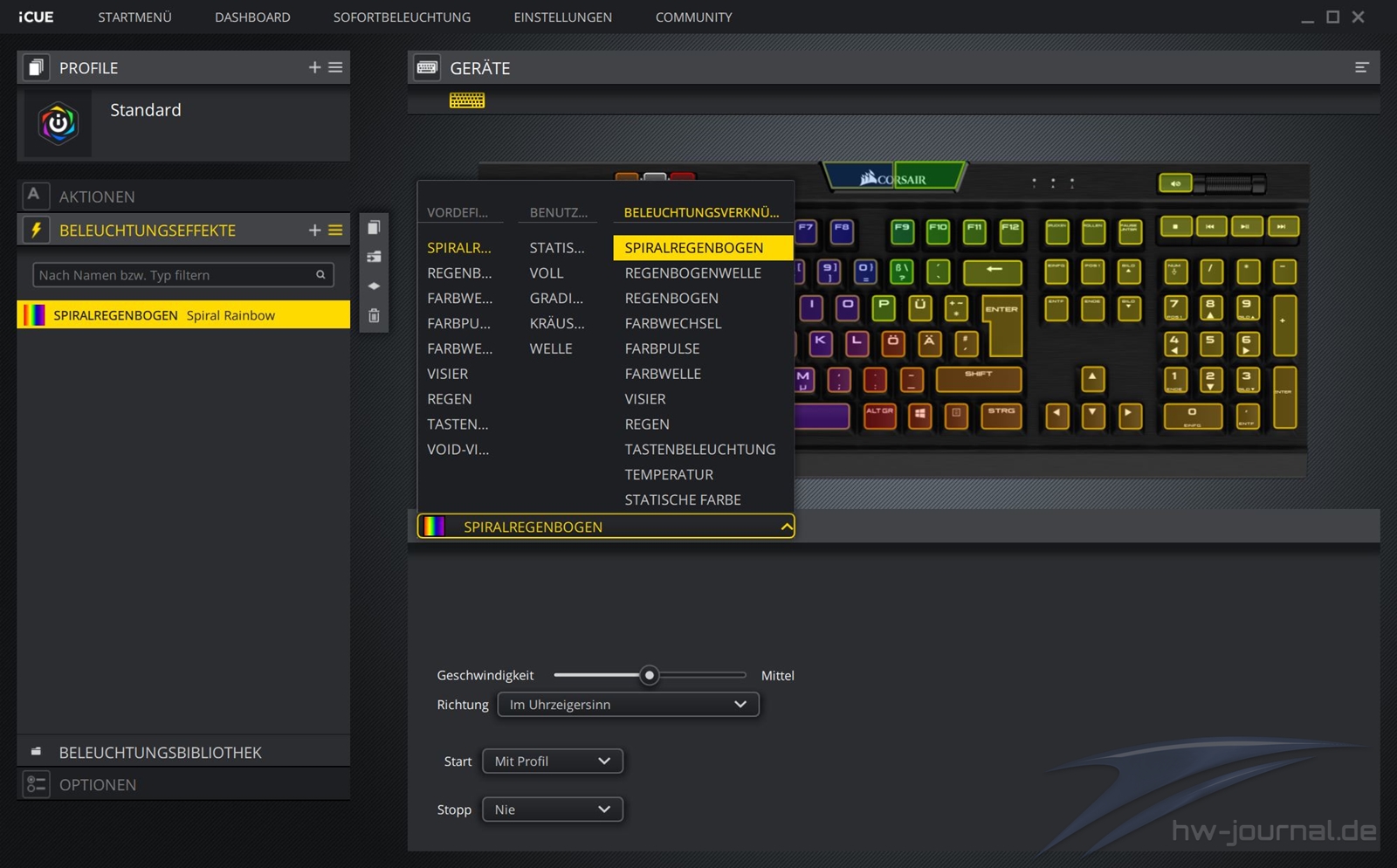Click the copy effect icon in side toolbar
Viewport: 1397px width, 868px height.
(374, 227)
